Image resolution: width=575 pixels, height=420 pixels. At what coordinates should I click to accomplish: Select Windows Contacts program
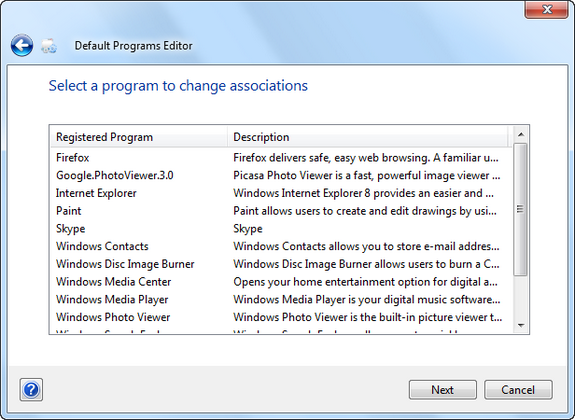click(x=102, y=246)
